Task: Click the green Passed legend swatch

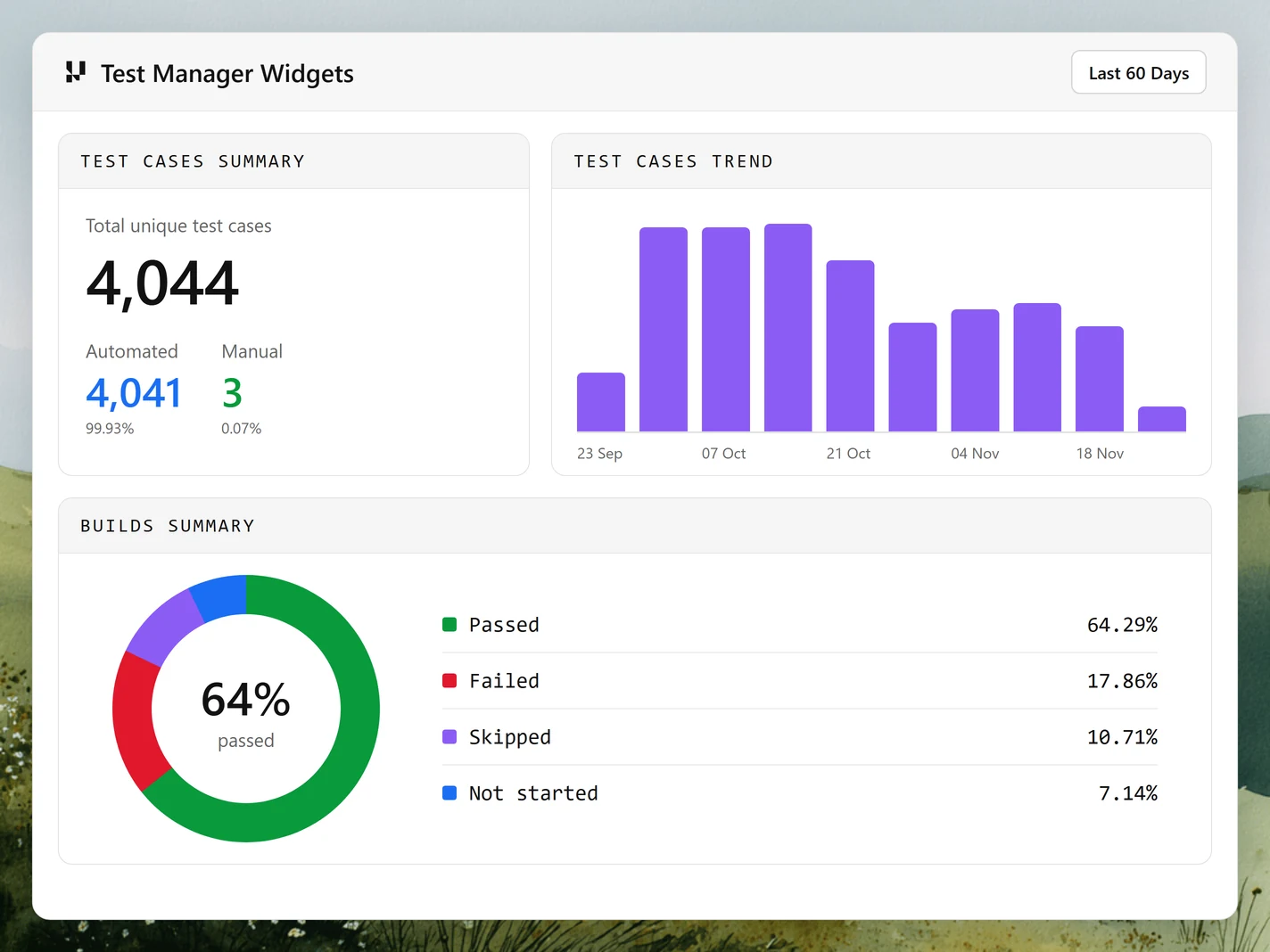Action: [449, 625]
